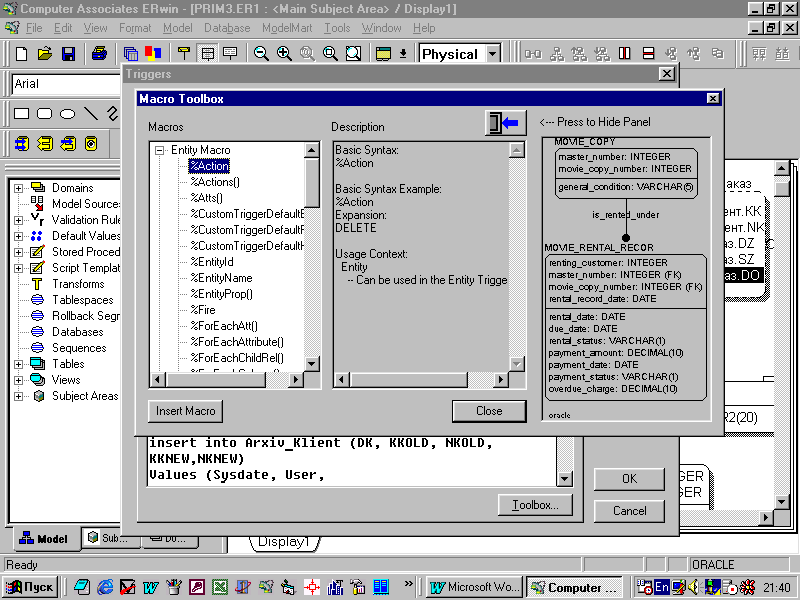Click the zoom in magnifier icon
800x600 pixels.
284,54
